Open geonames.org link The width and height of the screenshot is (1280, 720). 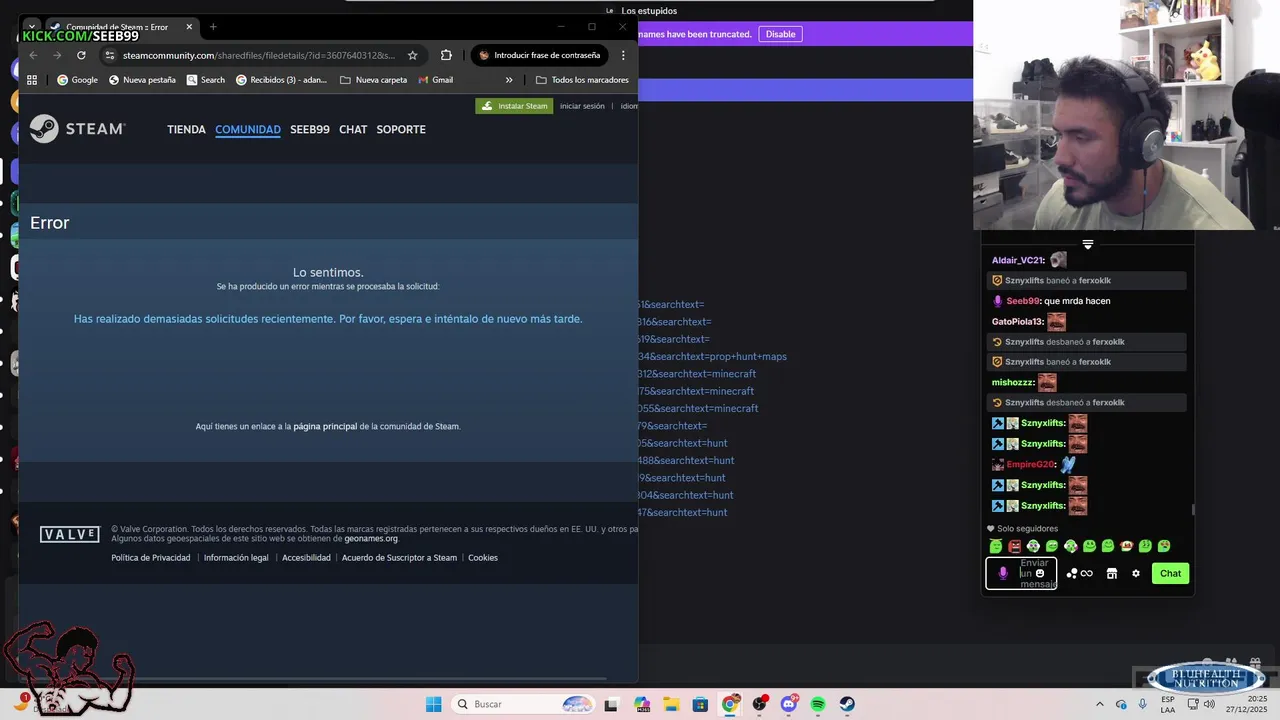371,538
